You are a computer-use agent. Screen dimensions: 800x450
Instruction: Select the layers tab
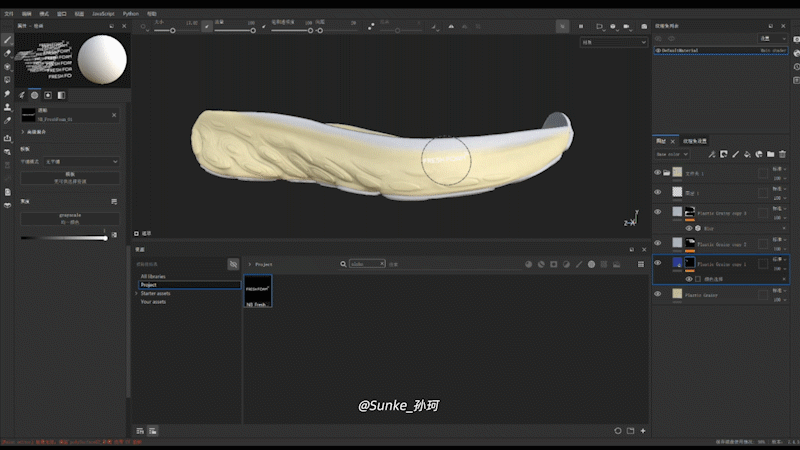[661, 141]
